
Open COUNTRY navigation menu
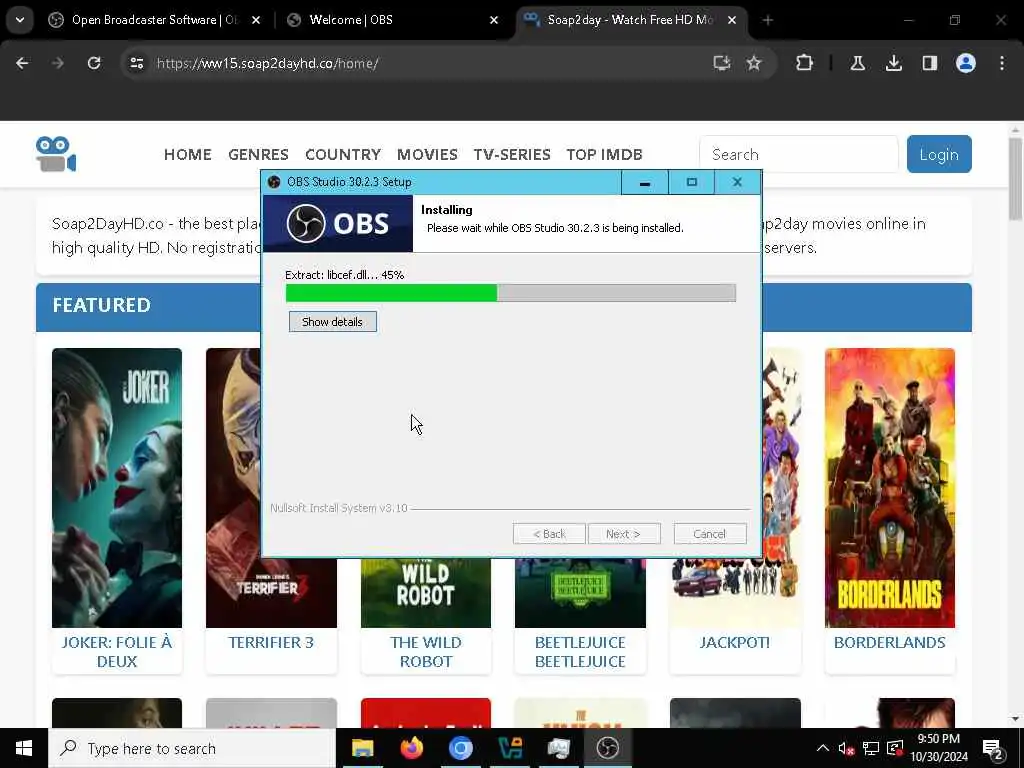click(343, 155)
